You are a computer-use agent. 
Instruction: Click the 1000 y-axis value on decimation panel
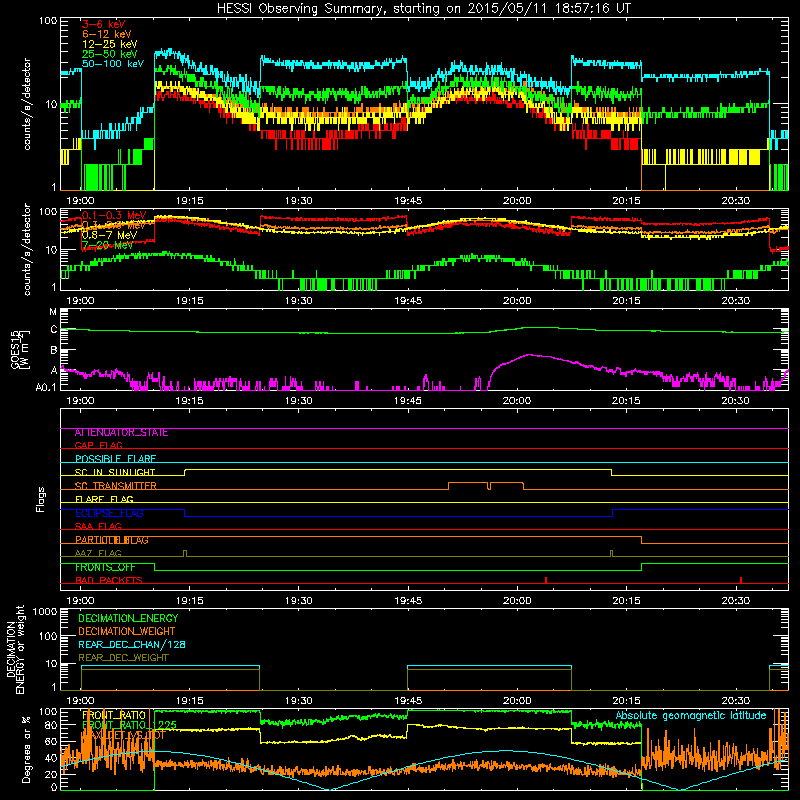point(45,611)
